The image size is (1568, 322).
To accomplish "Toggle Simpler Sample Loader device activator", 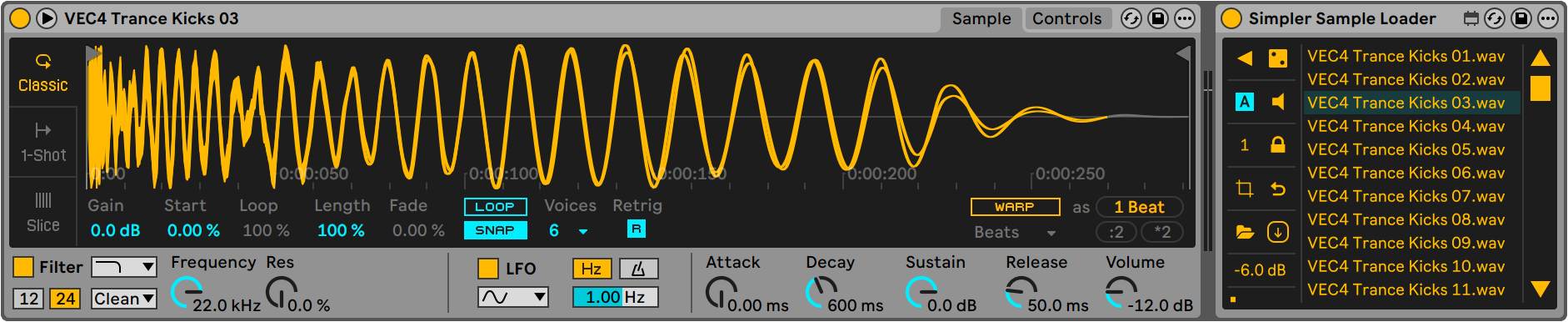I will [x=1231, y=18].
